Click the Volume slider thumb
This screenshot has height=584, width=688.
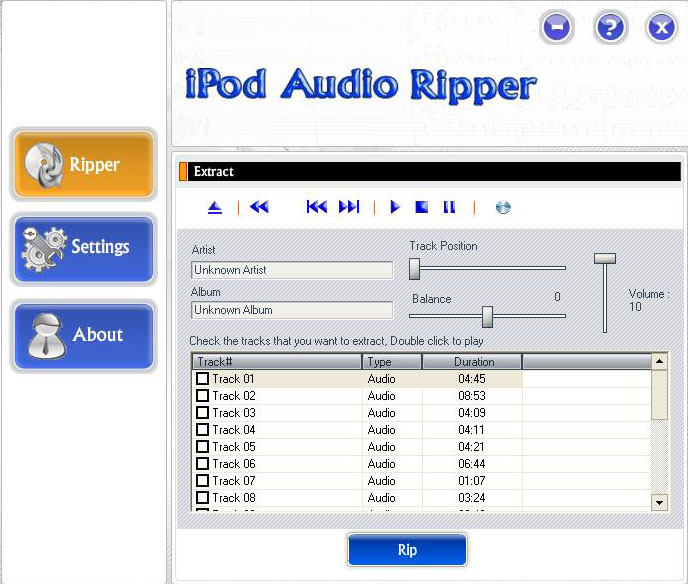(605, 258)
